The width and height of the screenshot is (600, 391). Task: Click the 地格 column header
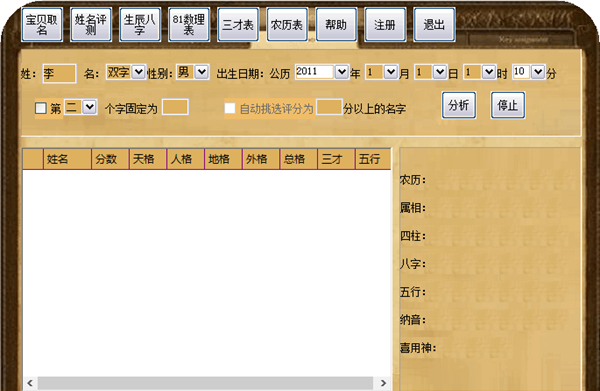pyautogui.click(x=223, y=159)
